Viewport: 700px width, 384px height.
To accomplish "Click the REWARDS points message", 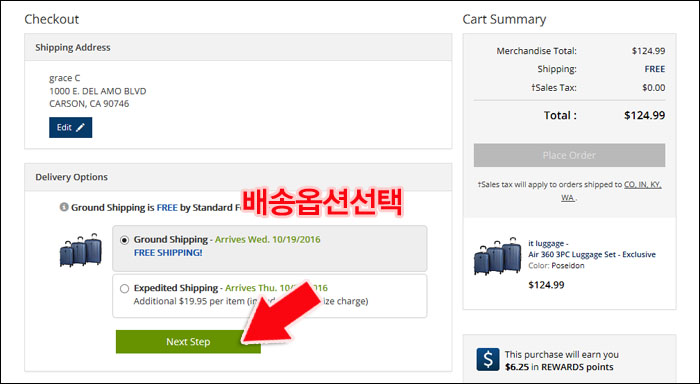I will [562, 361].
